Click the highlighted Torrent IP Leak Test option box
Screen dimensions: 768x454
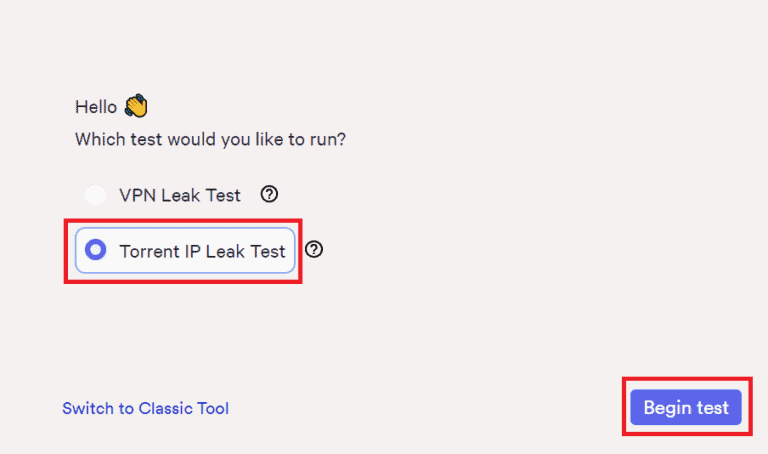click(186, 251)
